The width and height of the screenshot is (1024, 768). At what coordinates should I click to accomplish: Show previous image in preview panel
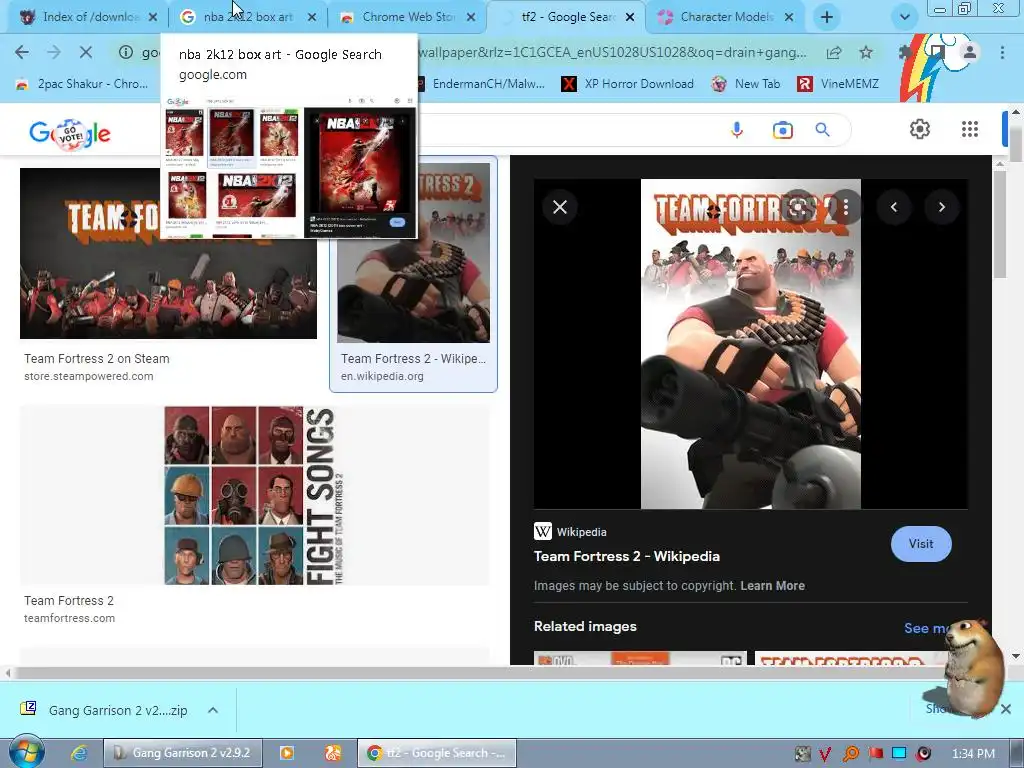[x=894, y=207]
